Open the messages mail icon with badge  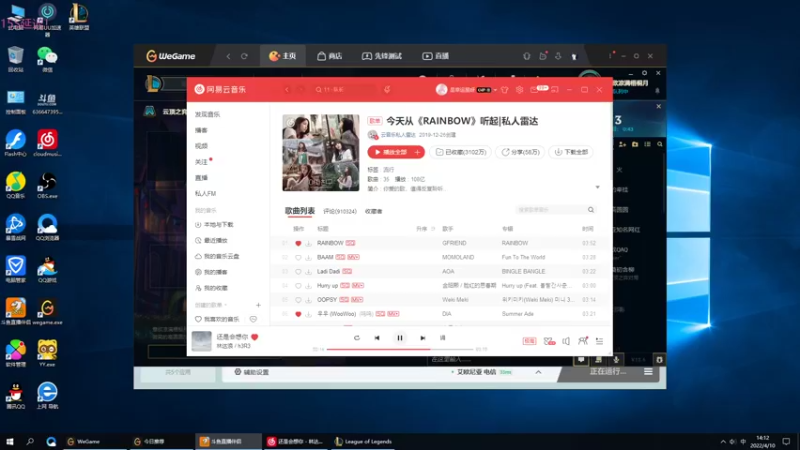(534, 90)
